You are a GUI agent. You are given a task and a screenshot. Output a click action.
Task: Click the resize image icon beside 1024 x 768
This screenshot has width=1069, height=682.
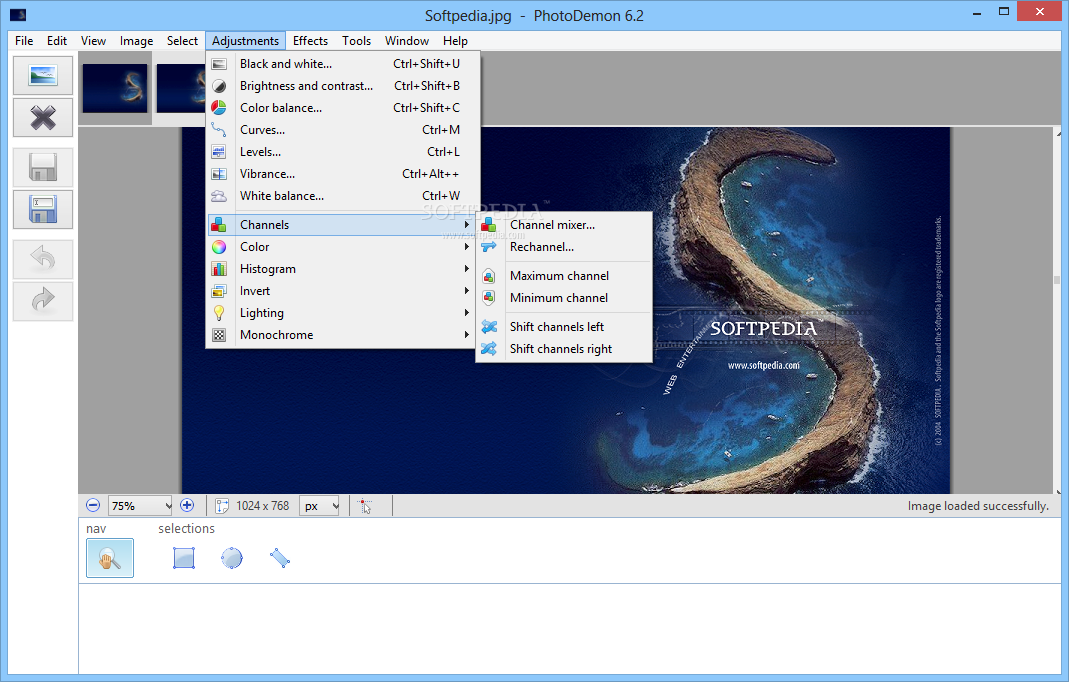click(x=222, y=506)
